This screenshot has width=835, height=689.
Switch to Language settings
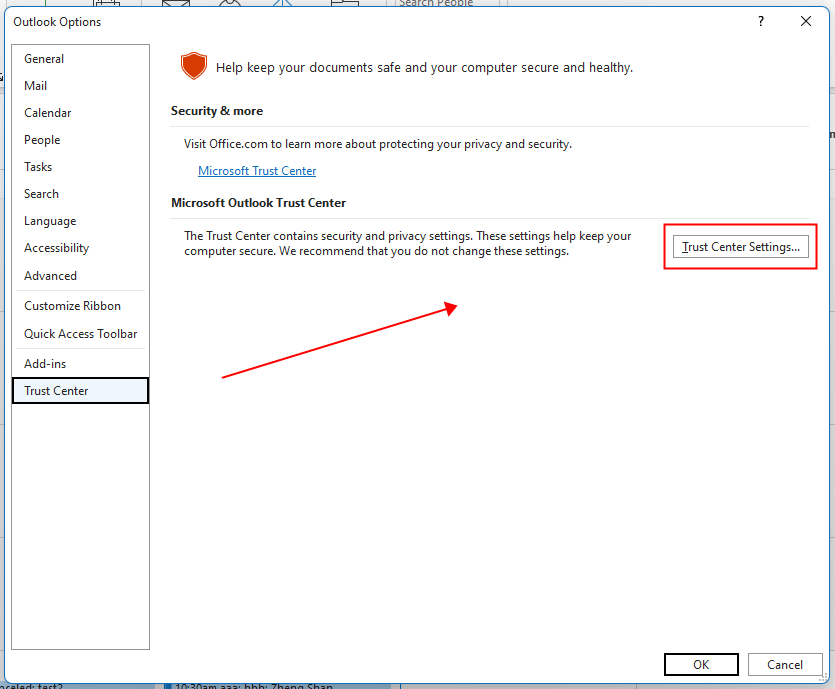[x=50, y=221]
